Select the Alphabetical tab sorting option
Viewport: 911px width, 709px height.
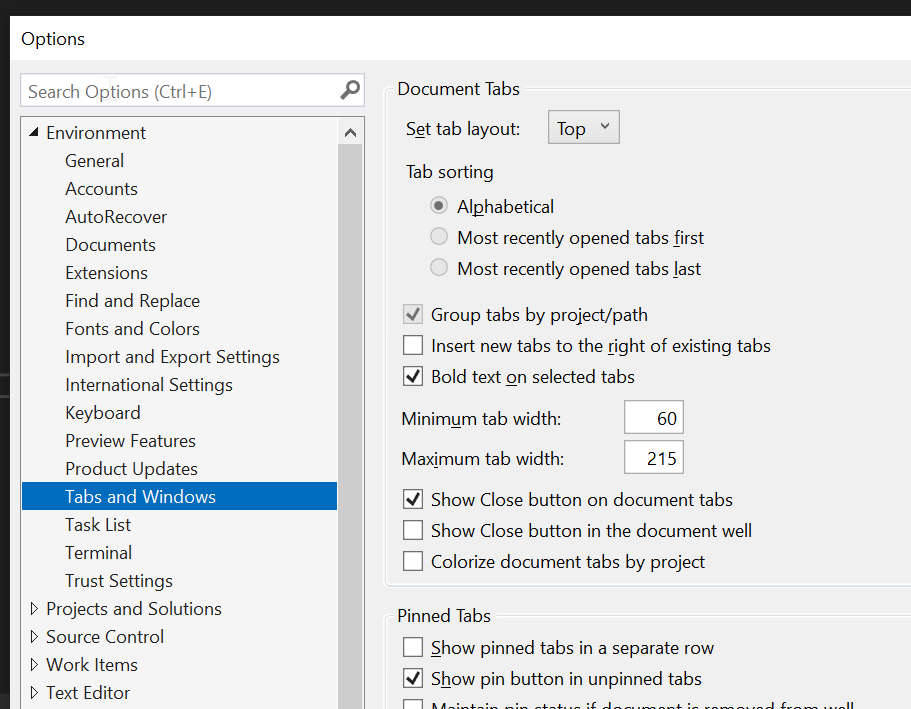coord(439,207)
